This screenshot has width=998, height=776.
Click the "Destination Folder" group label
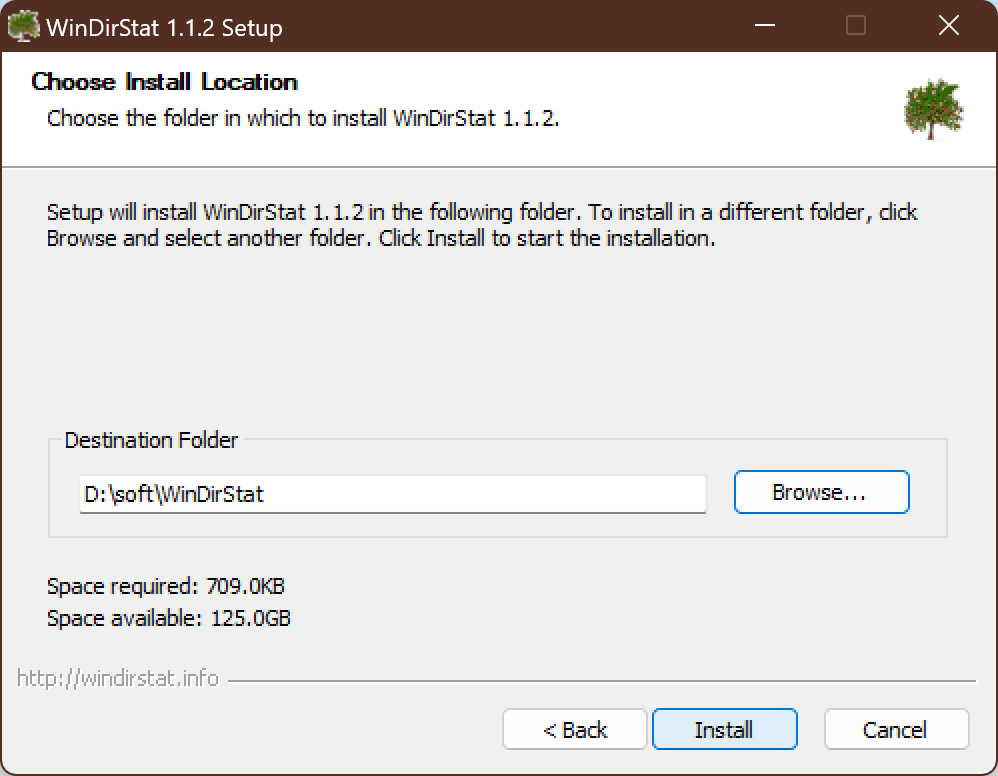[x=151, y=440]
